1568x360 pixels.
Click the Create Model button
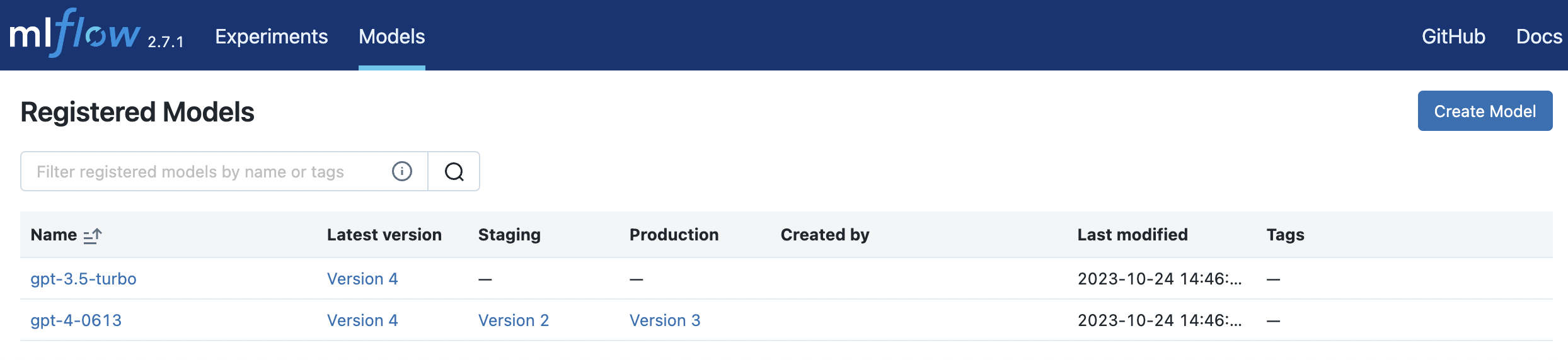point(1485,111)
